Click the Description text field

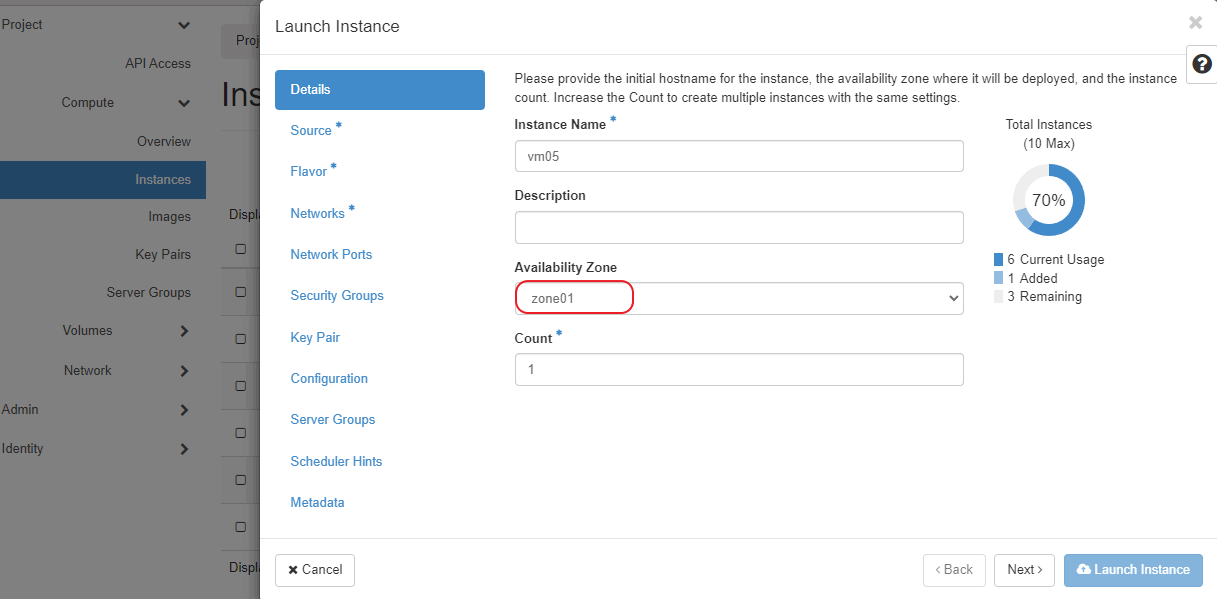pos(738,227)
